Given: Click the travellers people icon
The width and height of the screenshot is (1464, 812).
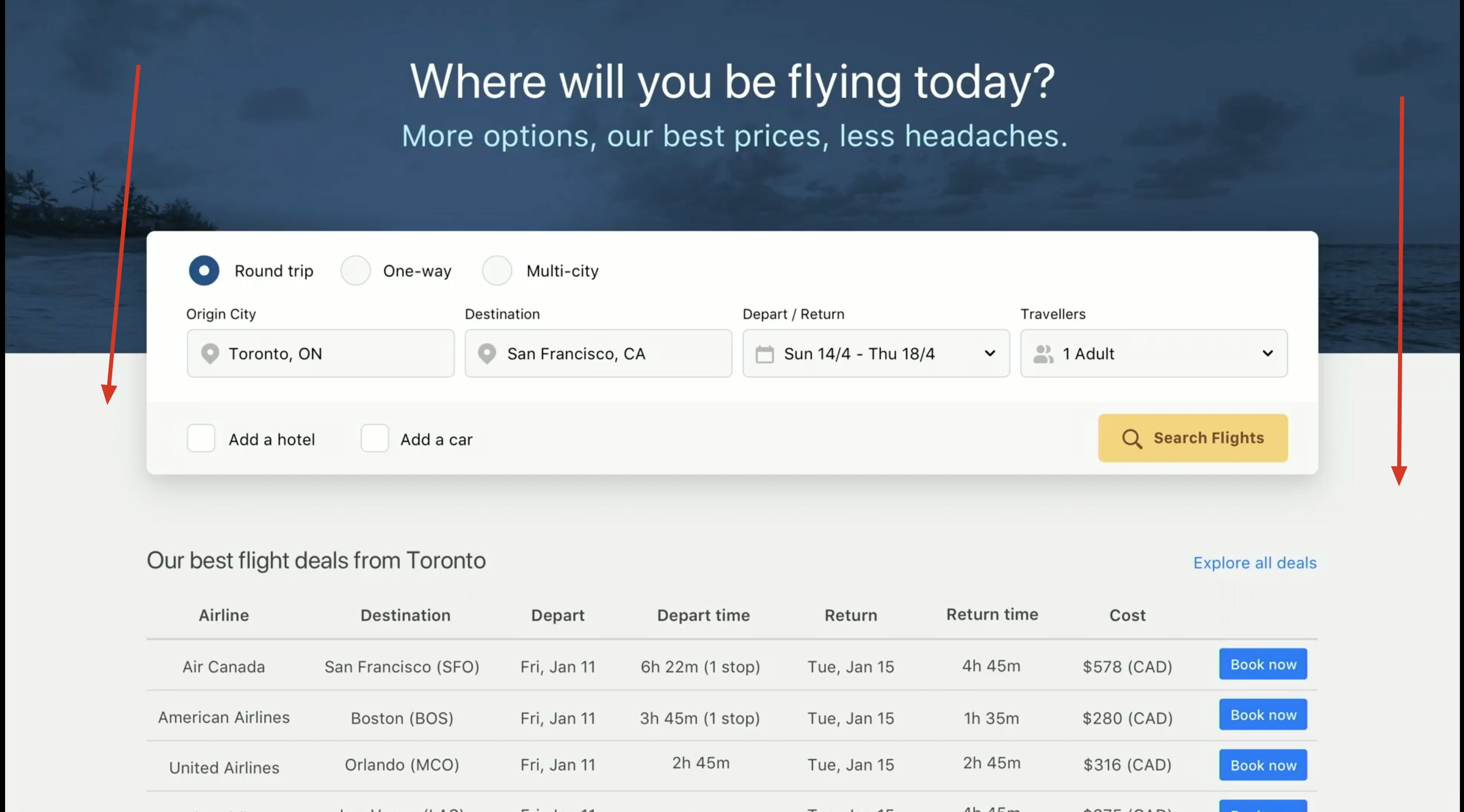Looking at the screenshot, I should [1043, 354].
